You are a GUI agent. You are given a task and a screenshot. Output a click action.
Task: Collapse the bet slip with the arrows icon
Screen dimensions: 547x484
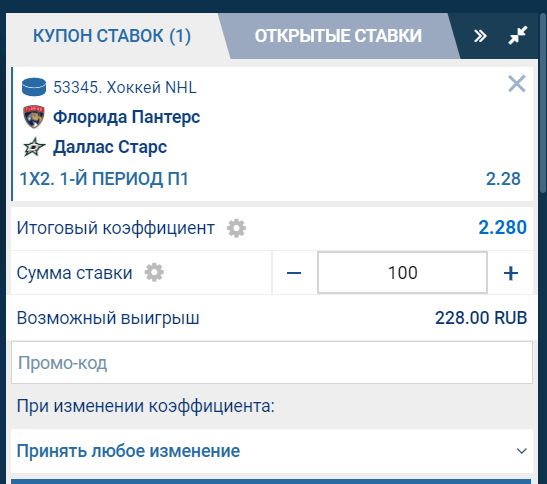pos(518,35)
